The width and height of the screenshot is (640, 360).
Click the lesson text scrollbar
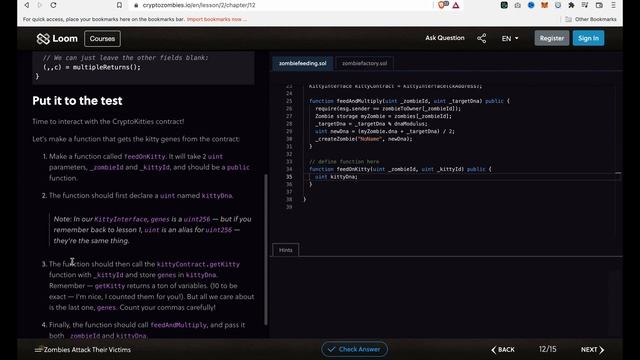[266, 249]
